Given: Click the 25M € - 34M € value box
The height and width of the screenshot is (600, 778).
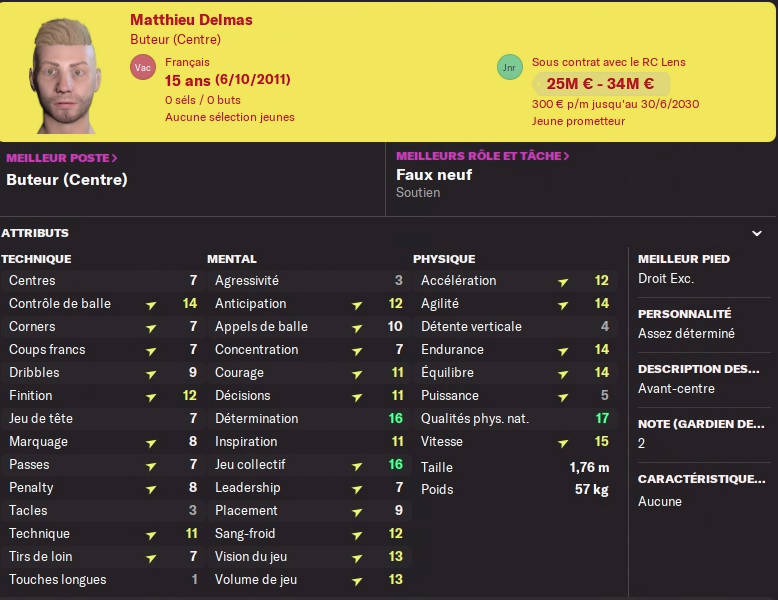Looking at the screenshot, I should coord(600,84).
